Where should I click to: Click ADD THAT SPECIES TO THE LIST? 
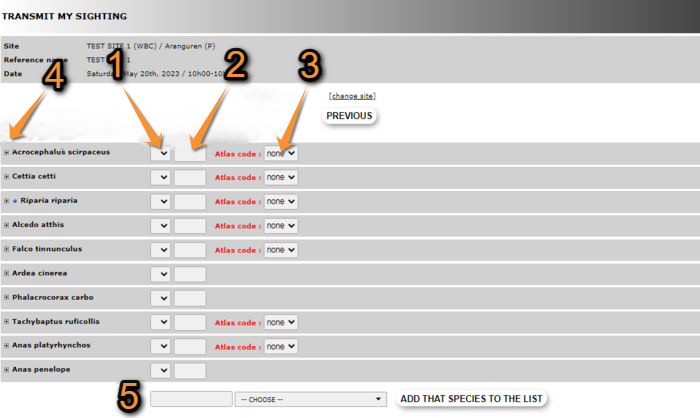click(x=471, y=399)
